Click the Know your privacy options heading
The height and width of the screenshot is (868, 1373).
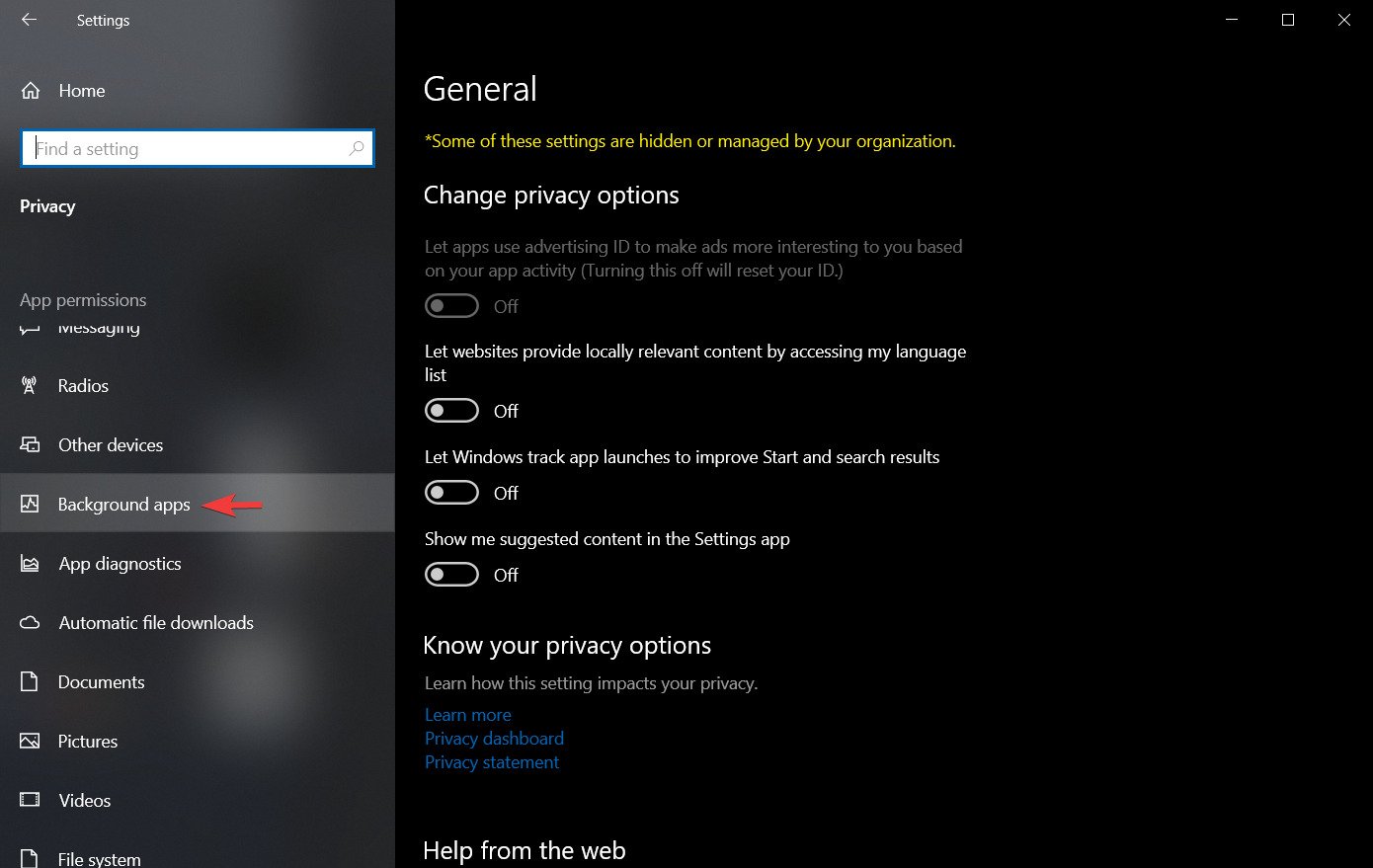567,646
